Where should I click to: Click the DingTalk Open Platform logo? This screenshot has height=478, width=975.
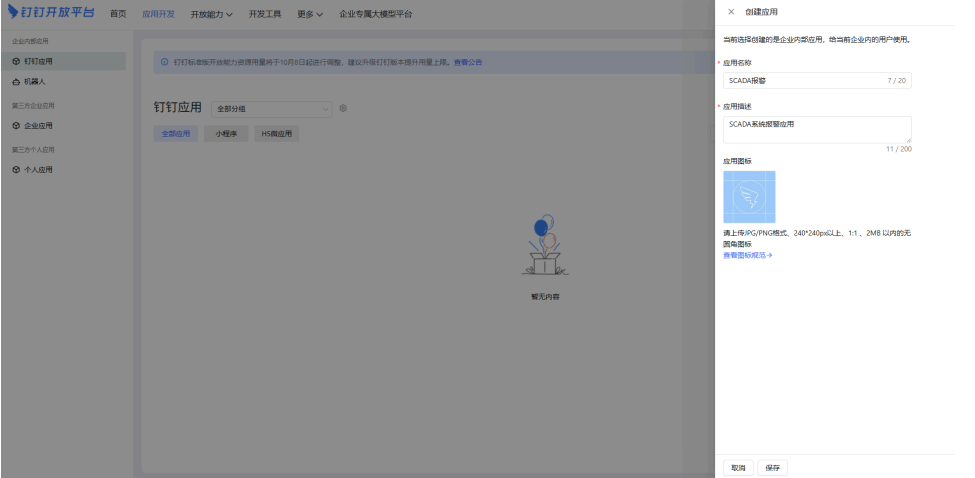(x=51, y=12)
